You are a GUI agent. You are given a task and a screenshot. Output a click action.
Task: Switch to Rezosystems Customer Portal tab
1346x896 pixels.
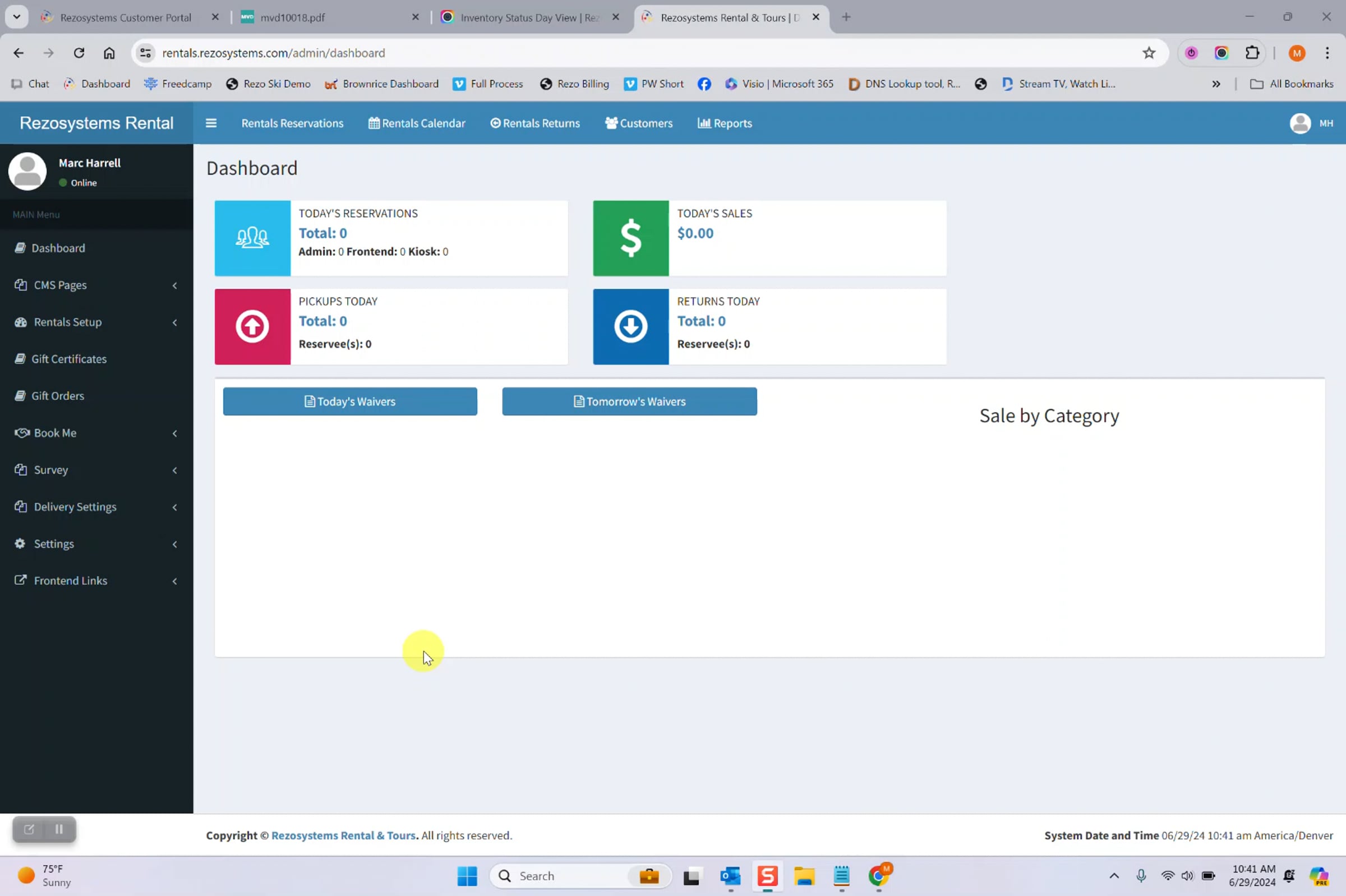(x=126, y=17)
